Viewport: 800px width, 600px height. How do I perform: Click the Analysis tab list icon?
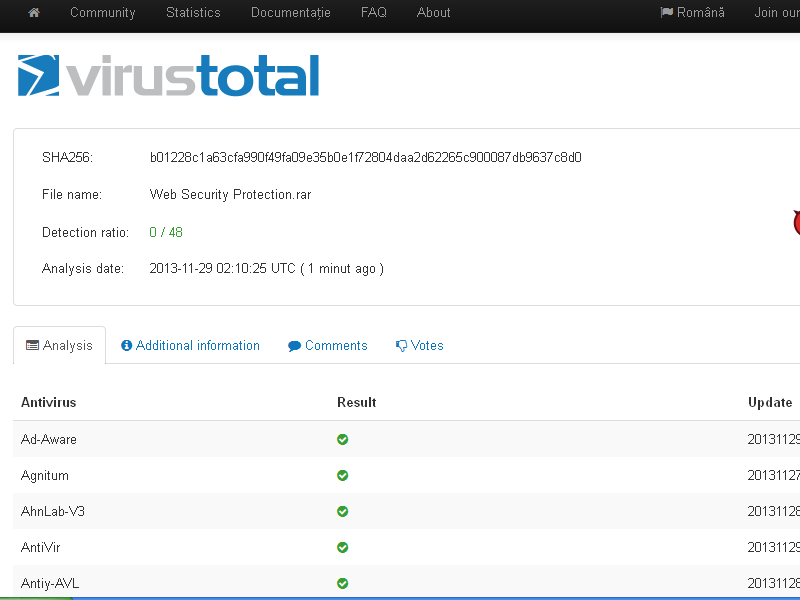[32, 345]
